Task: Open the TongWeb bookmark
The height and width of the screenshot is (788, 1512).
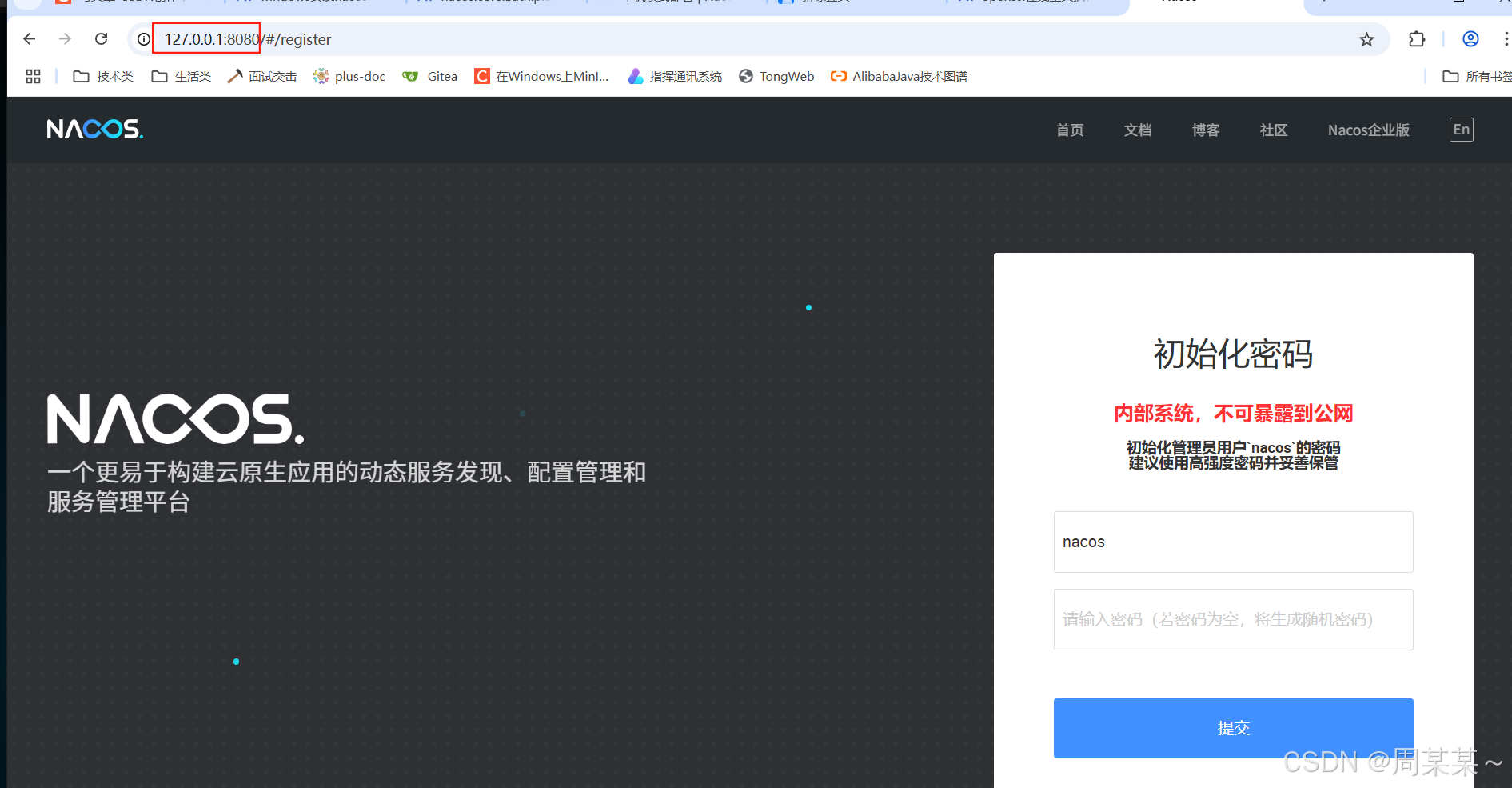Action: [x=776, y=76]
